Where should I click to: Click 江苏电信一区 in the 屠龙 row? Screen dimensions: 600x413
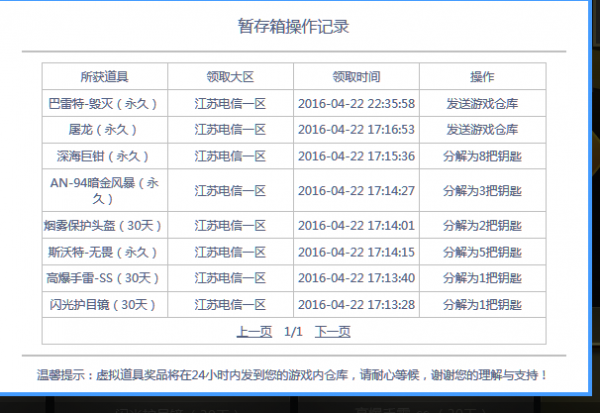click(x=230, y=130)
